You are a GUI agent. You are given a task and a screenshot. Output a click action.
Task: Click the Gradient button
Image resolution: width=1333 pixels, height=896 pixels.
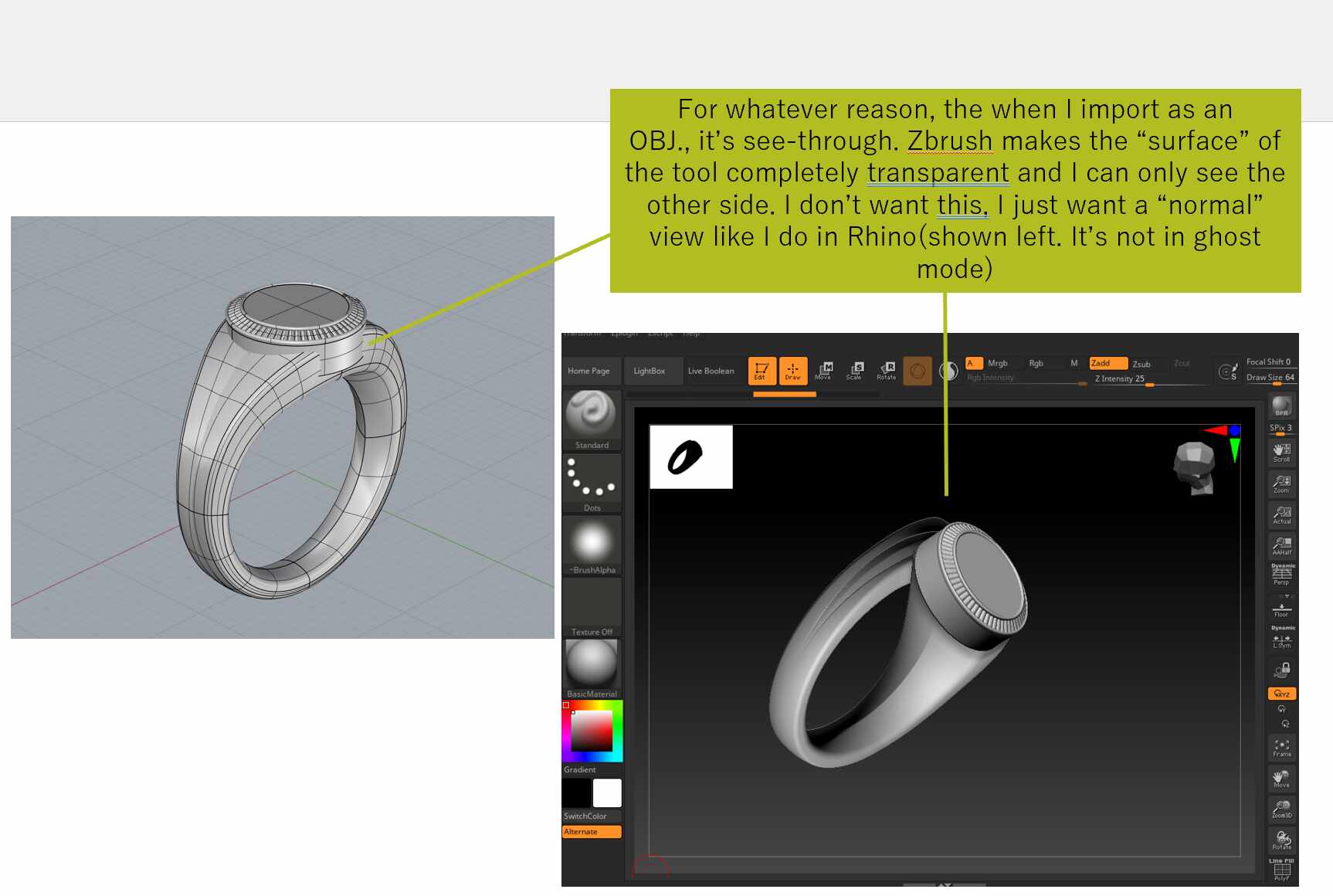[592, 770]
